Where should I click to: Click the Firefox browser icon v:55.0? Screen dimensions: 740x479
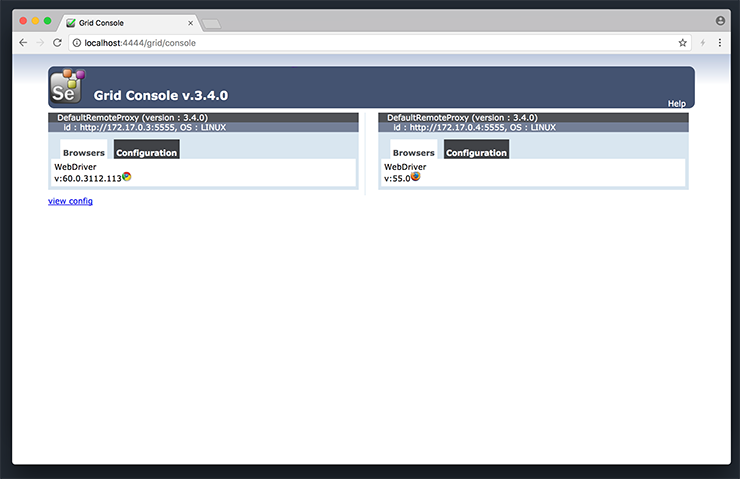click(415, 176)
